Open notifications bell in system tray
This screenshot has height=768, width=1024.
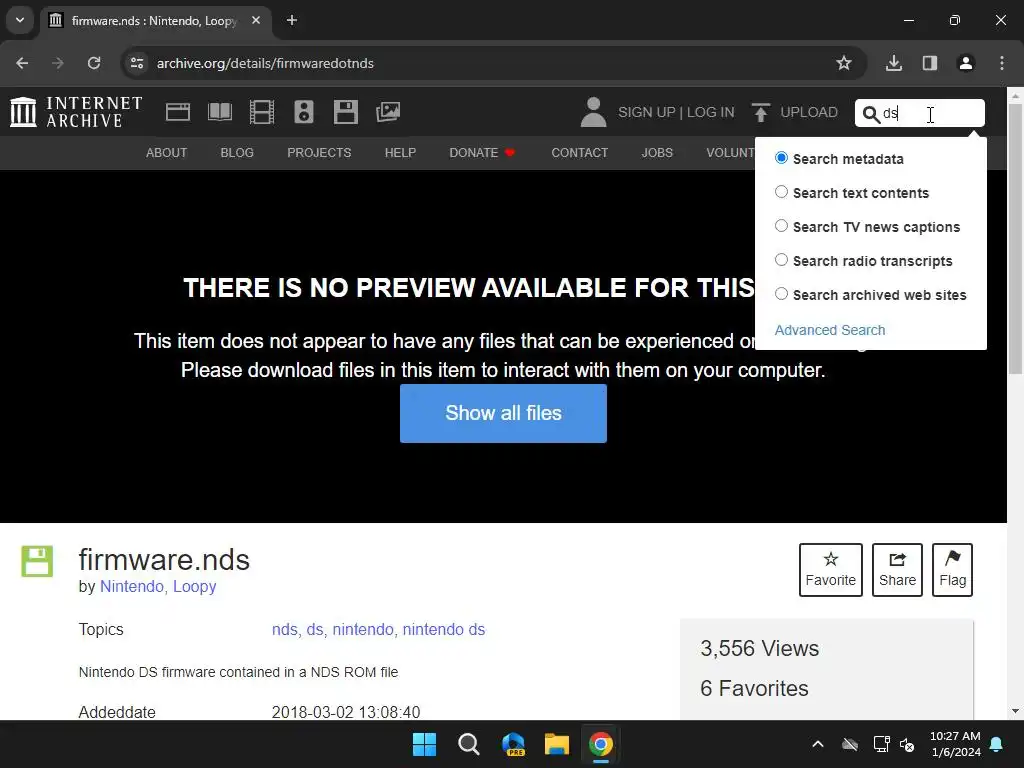[x=997, y=744]
